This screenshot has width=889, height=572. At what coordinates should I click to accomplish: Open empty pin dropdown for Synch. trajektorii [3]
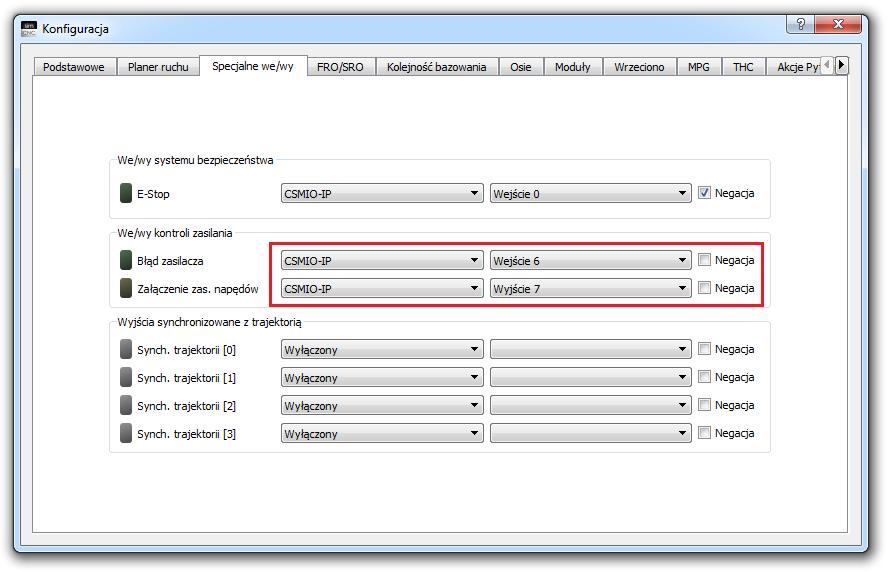point(590,433)
